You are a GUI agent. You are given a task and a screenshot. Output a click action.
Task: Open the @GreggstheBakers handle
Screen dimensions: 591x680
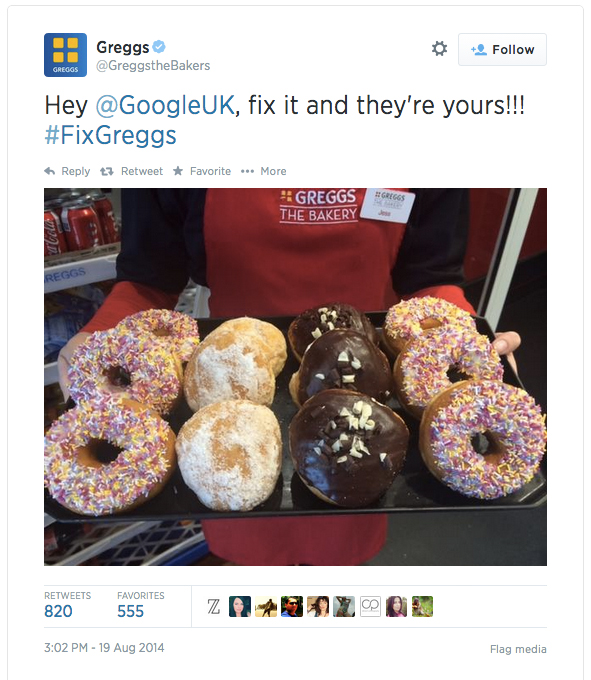(153, 65)
